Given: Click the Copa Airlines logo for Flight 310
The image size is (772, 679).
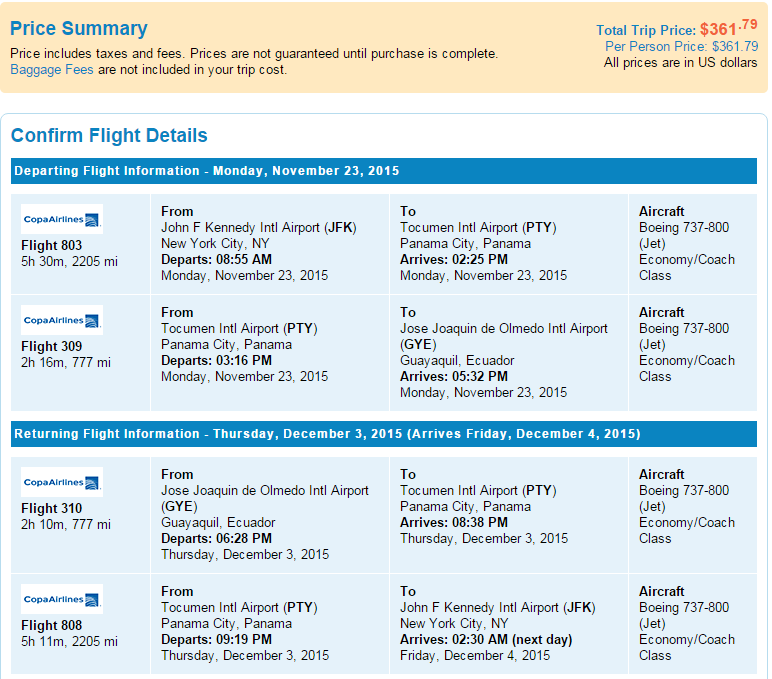Looking at the screenshot, I should coord(62,482).
